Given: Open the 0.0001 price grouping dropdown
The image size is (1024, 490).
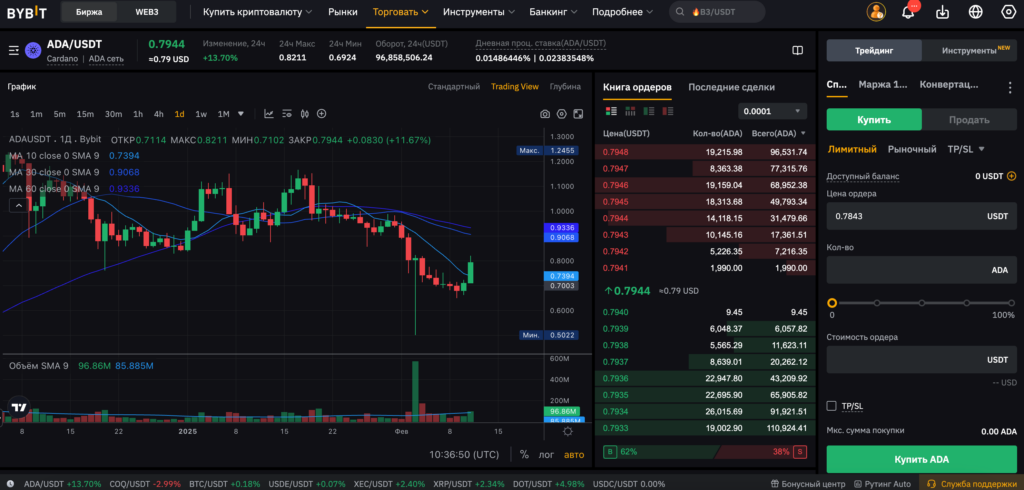Looking at the screenshot, I should point(773,111).
